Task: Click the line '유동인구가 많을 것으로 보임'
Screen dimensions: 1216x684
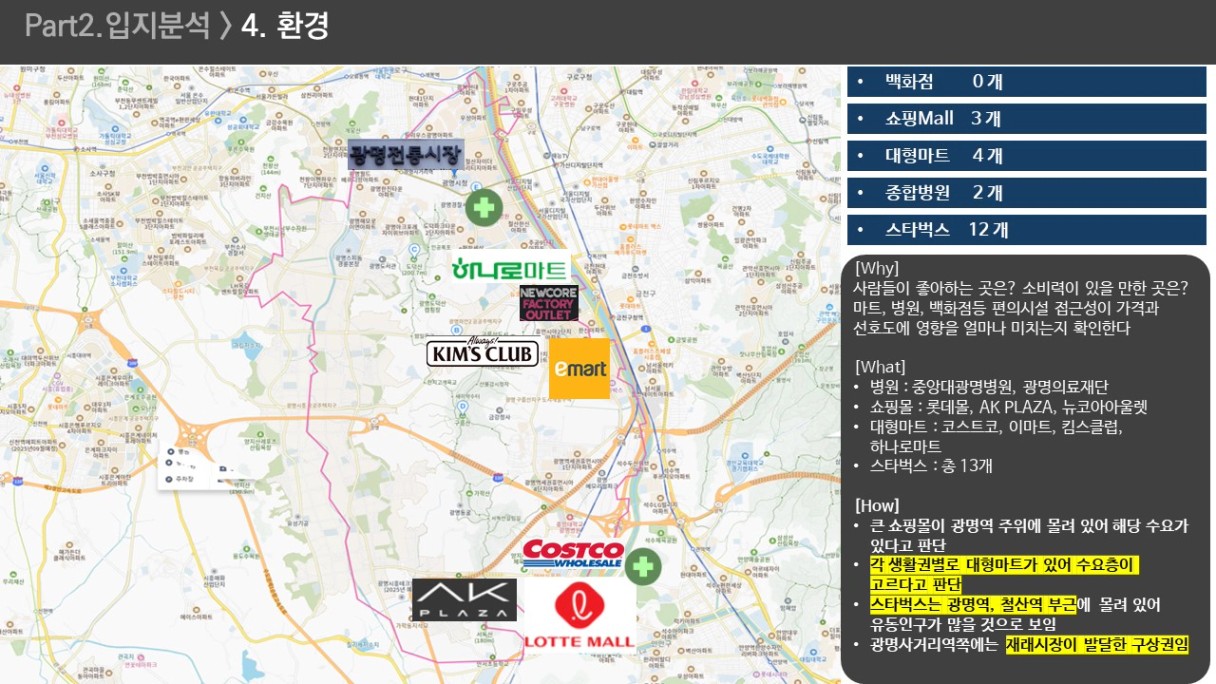Action: (x=963, y=625)
